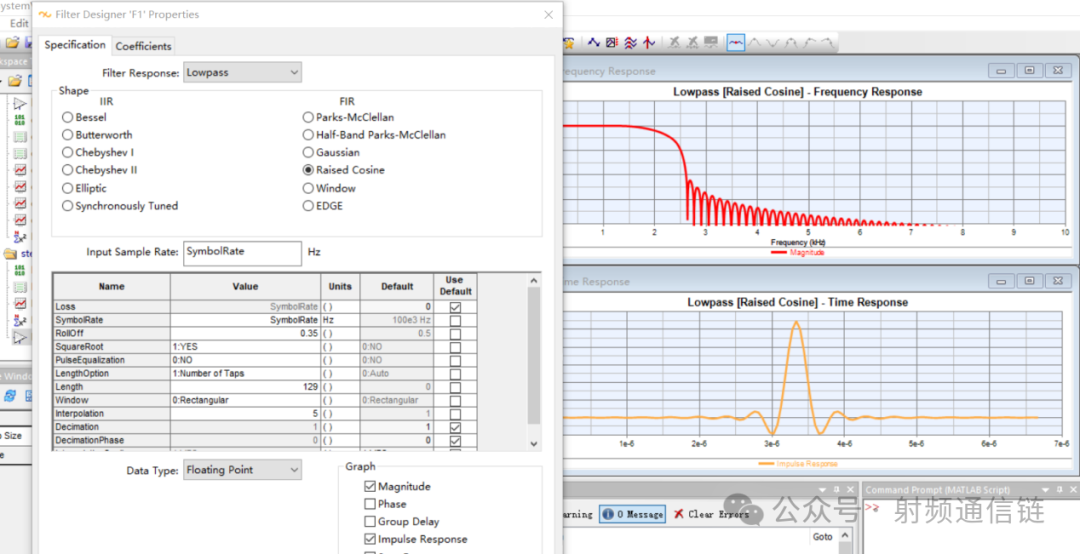Open the Edit menu
Screen dimensions: 1080x554
pos(19,23)
